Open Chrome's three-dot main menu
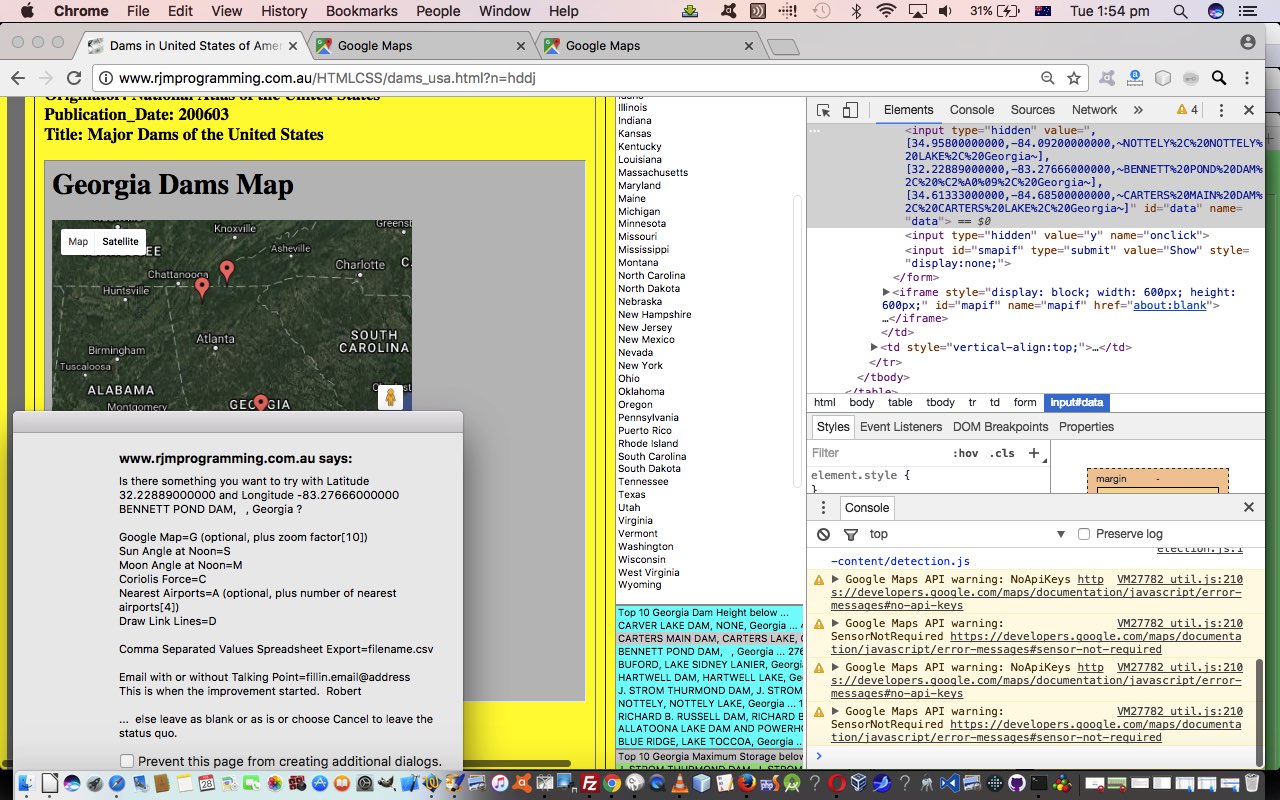1280x800 pixels. click(x=1248, y=78)
